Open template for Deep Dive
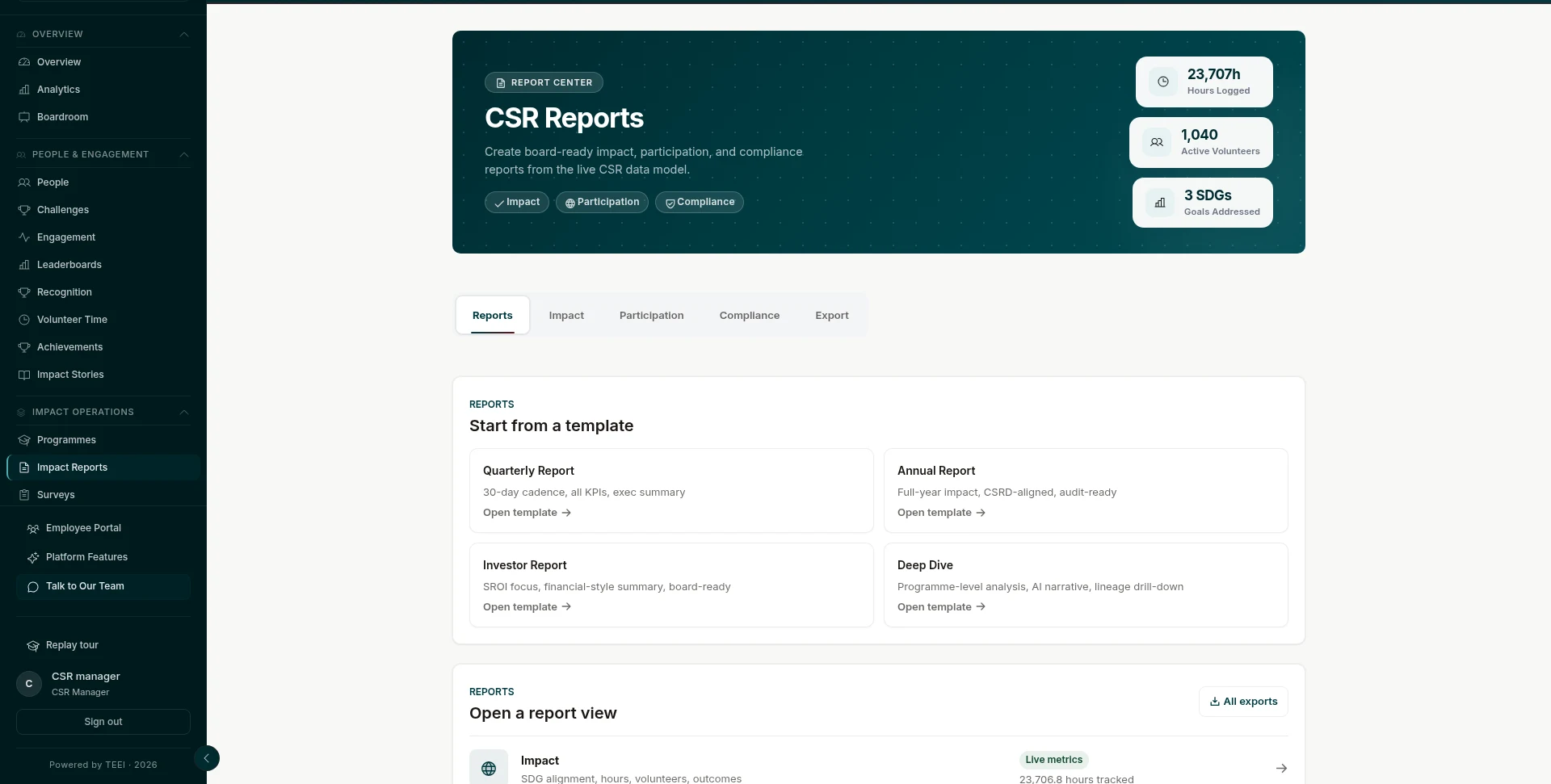 pyautogui.click(x=942, y=607)
